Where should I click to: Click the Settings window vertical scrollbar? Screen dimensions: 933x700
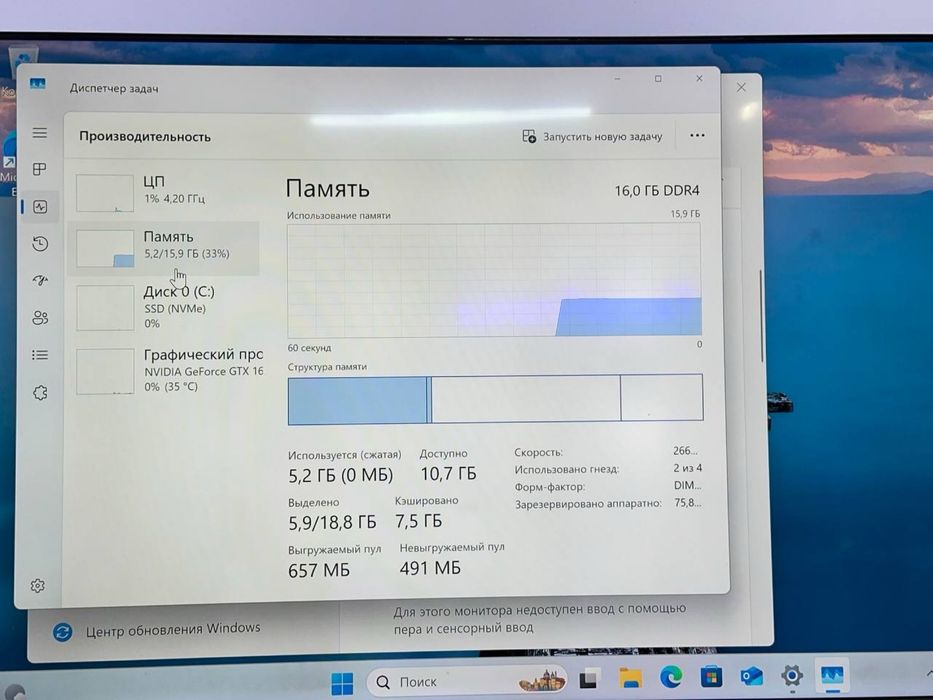coord(761,315)
